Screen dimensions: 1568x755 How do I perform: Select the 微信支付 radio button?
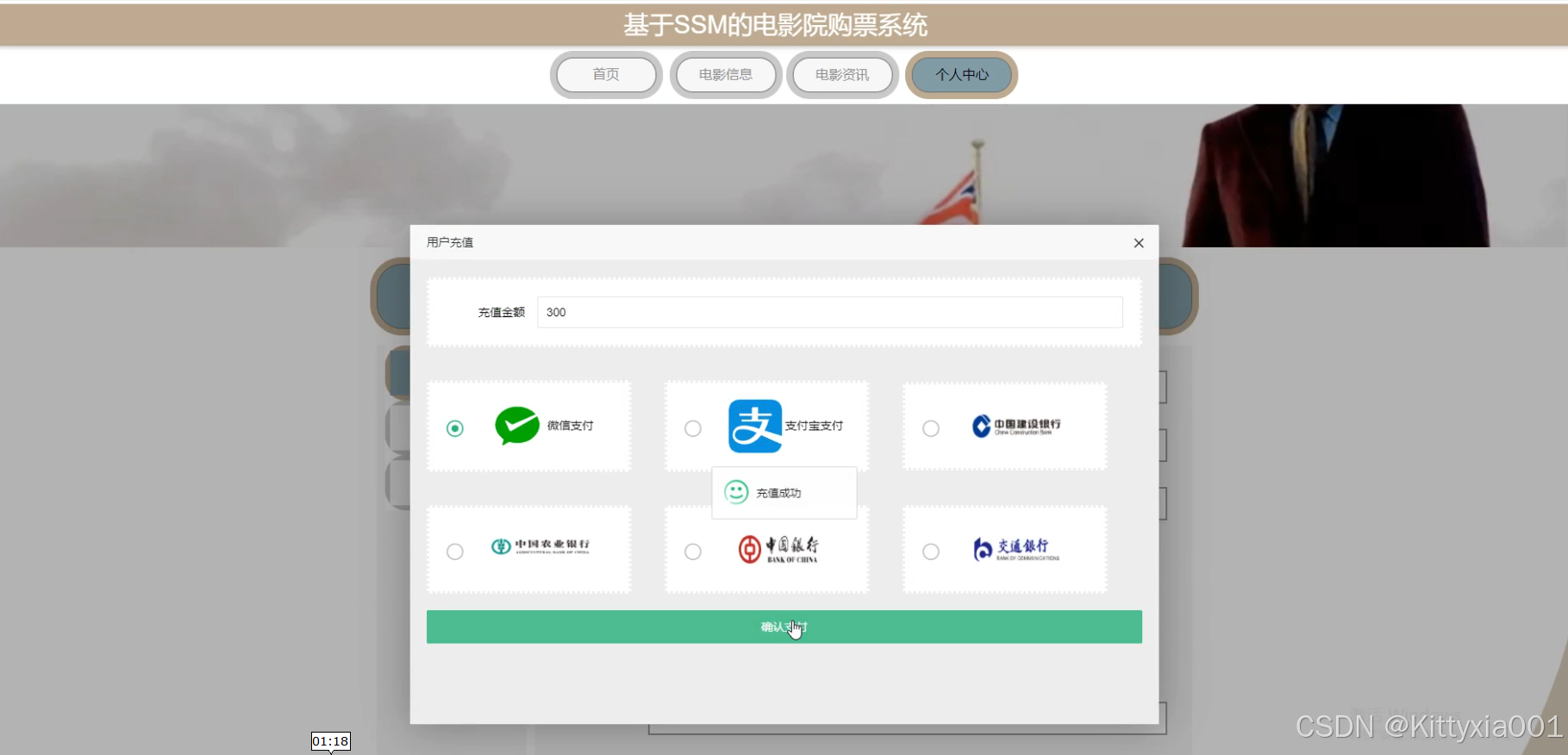[455, 428]
